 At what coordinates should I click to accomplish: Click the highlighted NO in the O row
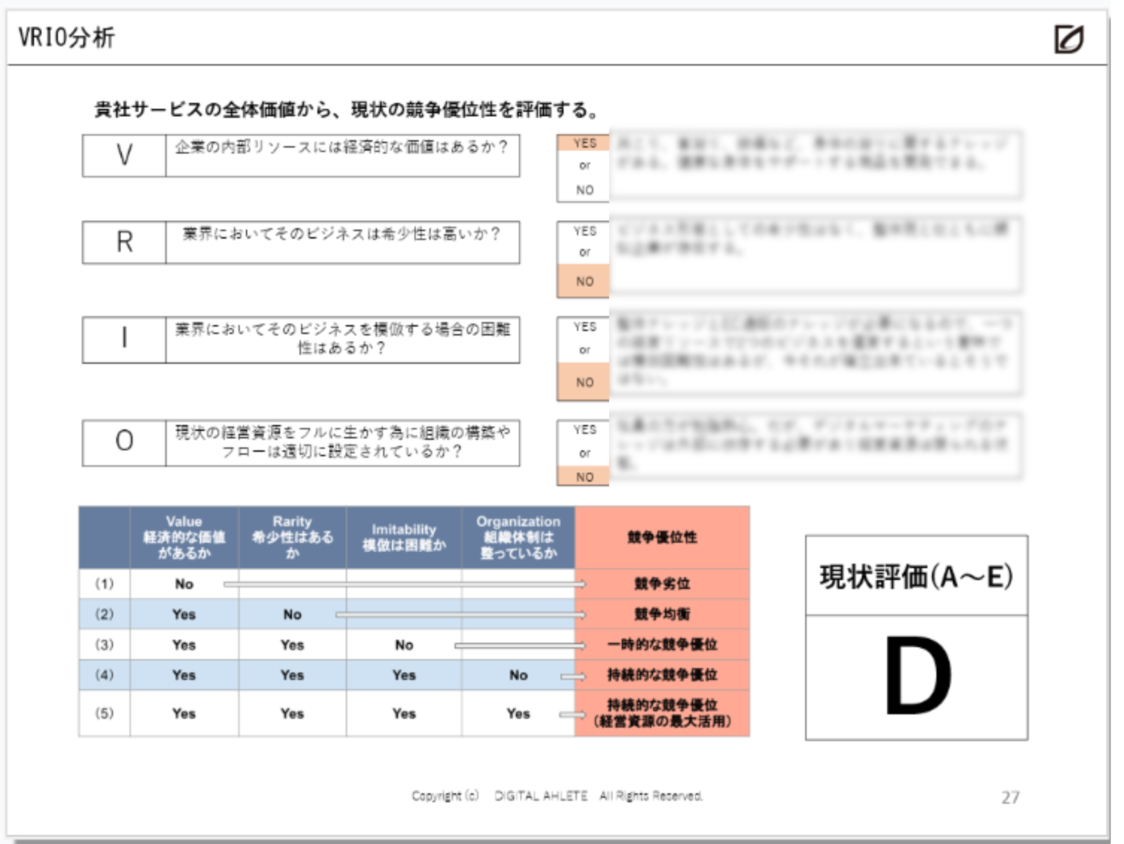click(584, 476)
